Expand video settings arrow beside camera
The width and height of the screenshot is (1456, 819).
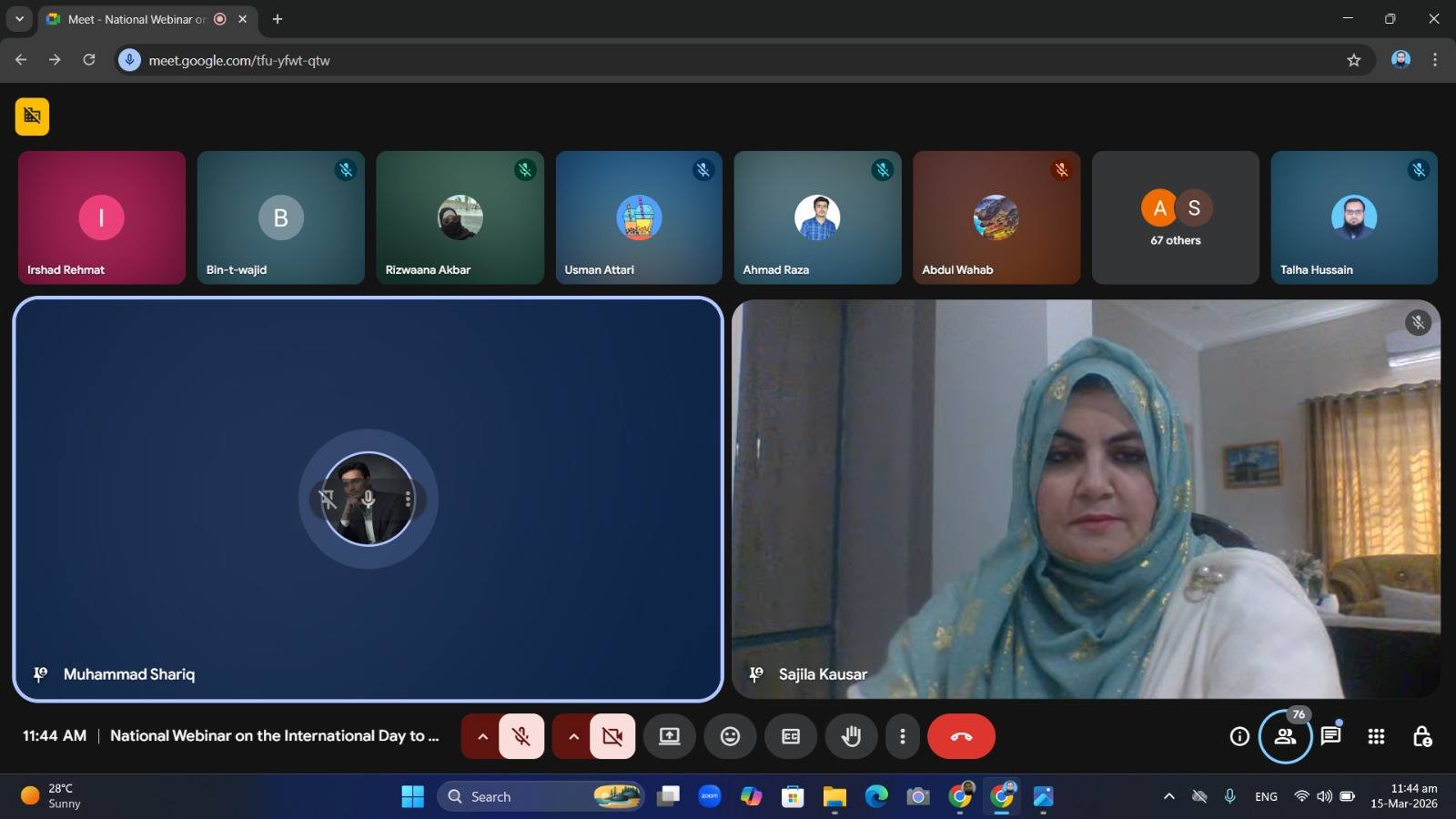tap(573, 736)
